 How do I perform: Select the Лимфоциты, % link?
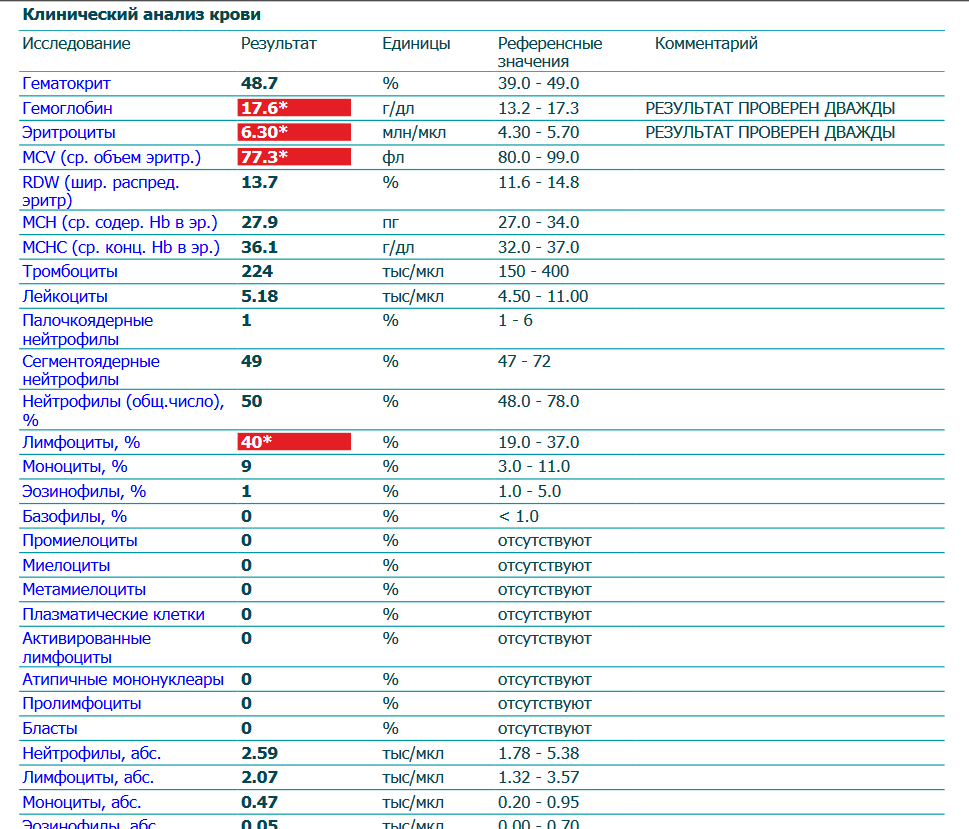[x=81, y=443]
